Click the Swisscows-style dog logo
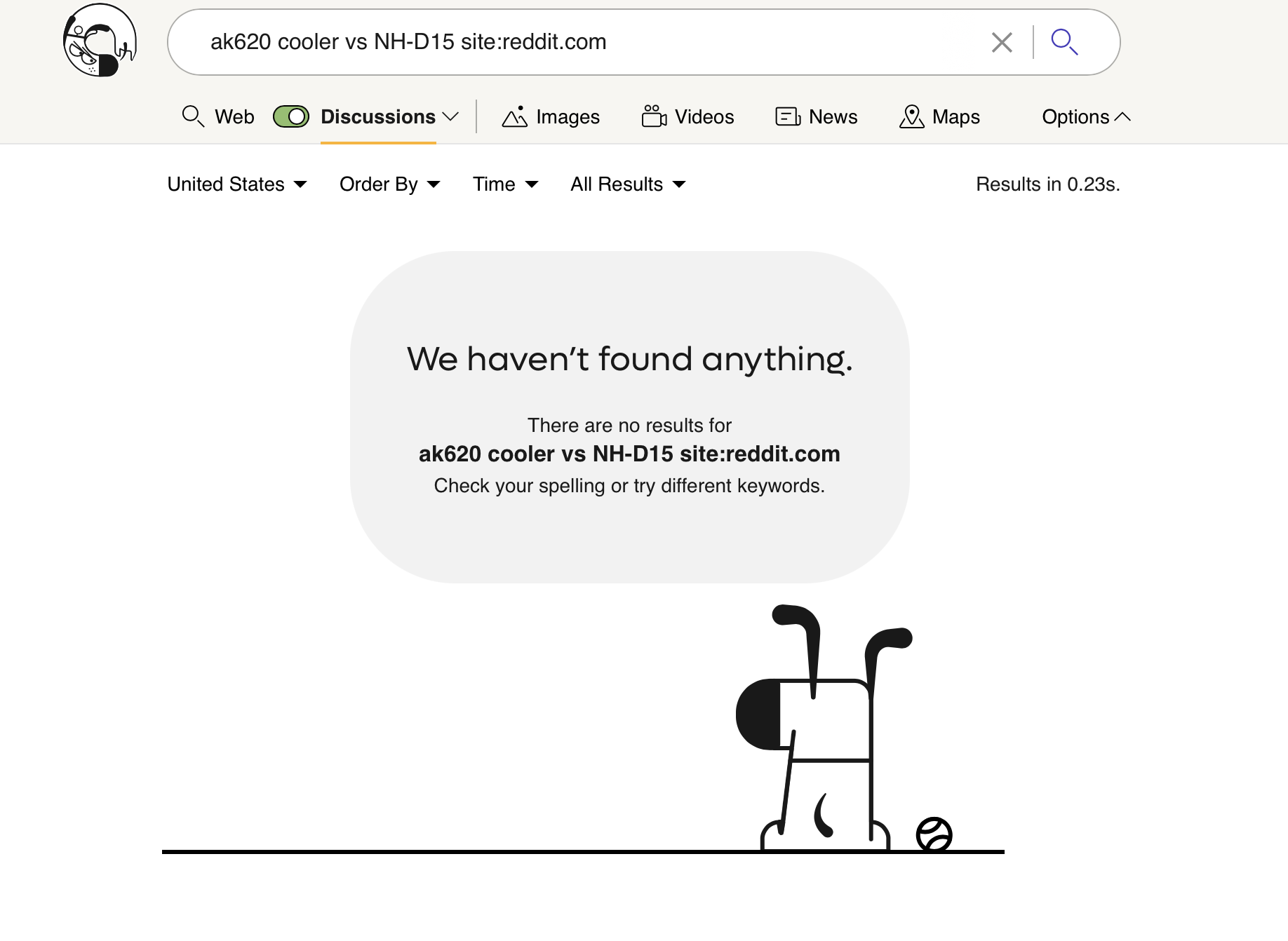Image resolution: width=1288 pixels, height=941 pixels. pyautogui.click(x=100, y=41)
